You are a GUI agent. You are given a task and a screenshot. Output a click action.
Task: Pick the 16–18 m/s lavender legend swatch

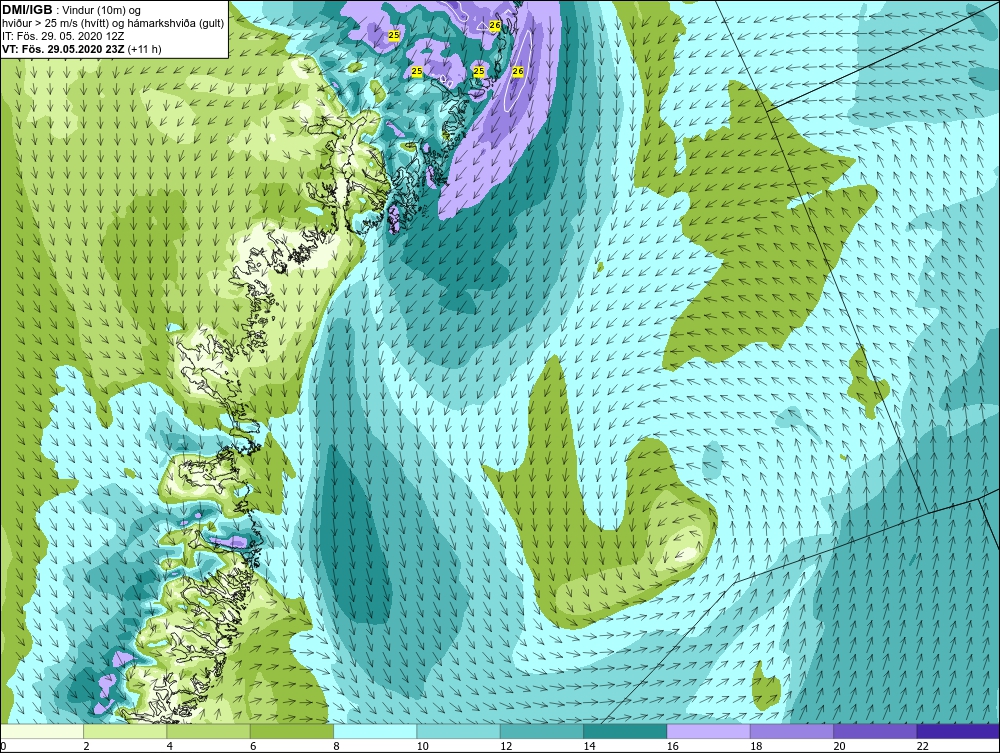coord(709,731)
